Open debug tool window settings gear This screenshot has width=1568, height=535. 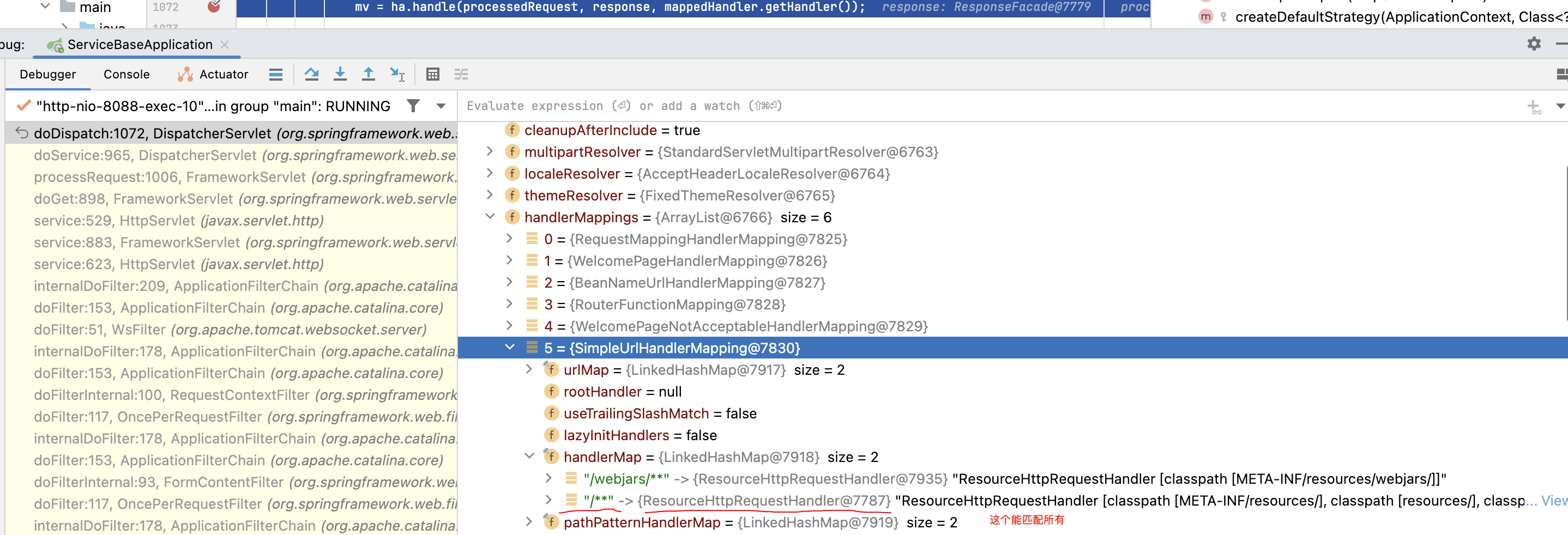pos(1534,44)
